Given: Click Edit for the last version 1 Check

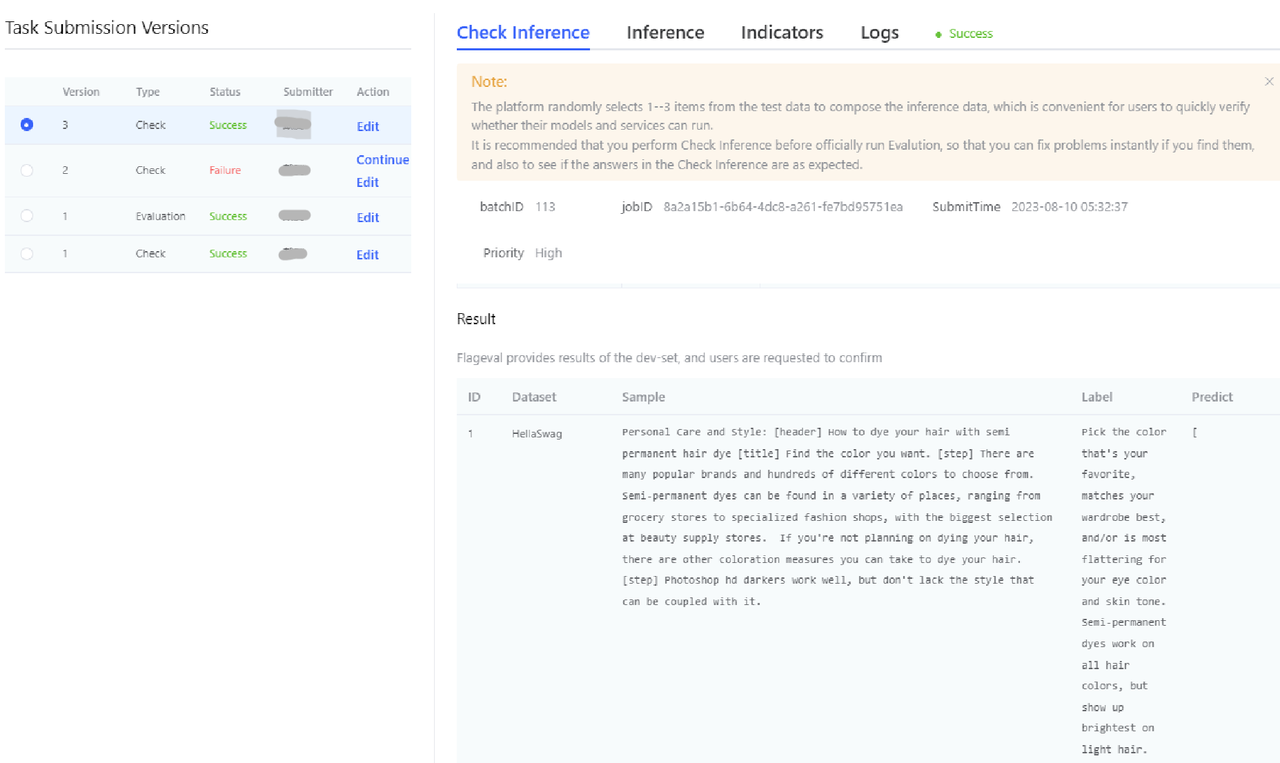Looking at the screenshot, I should point(368,255).
